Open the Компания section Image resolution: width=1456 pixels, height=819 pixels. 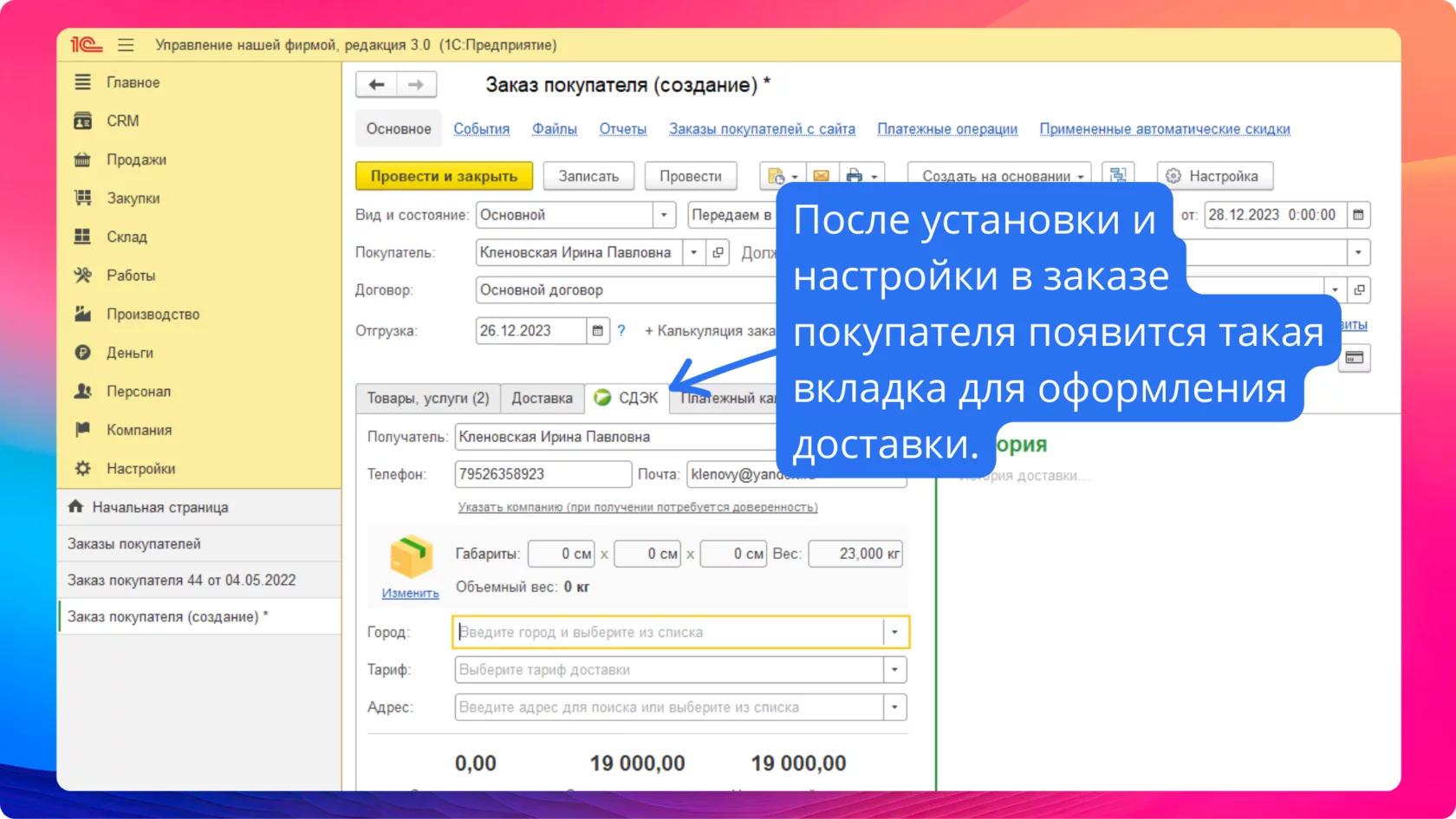coord(139,430)
